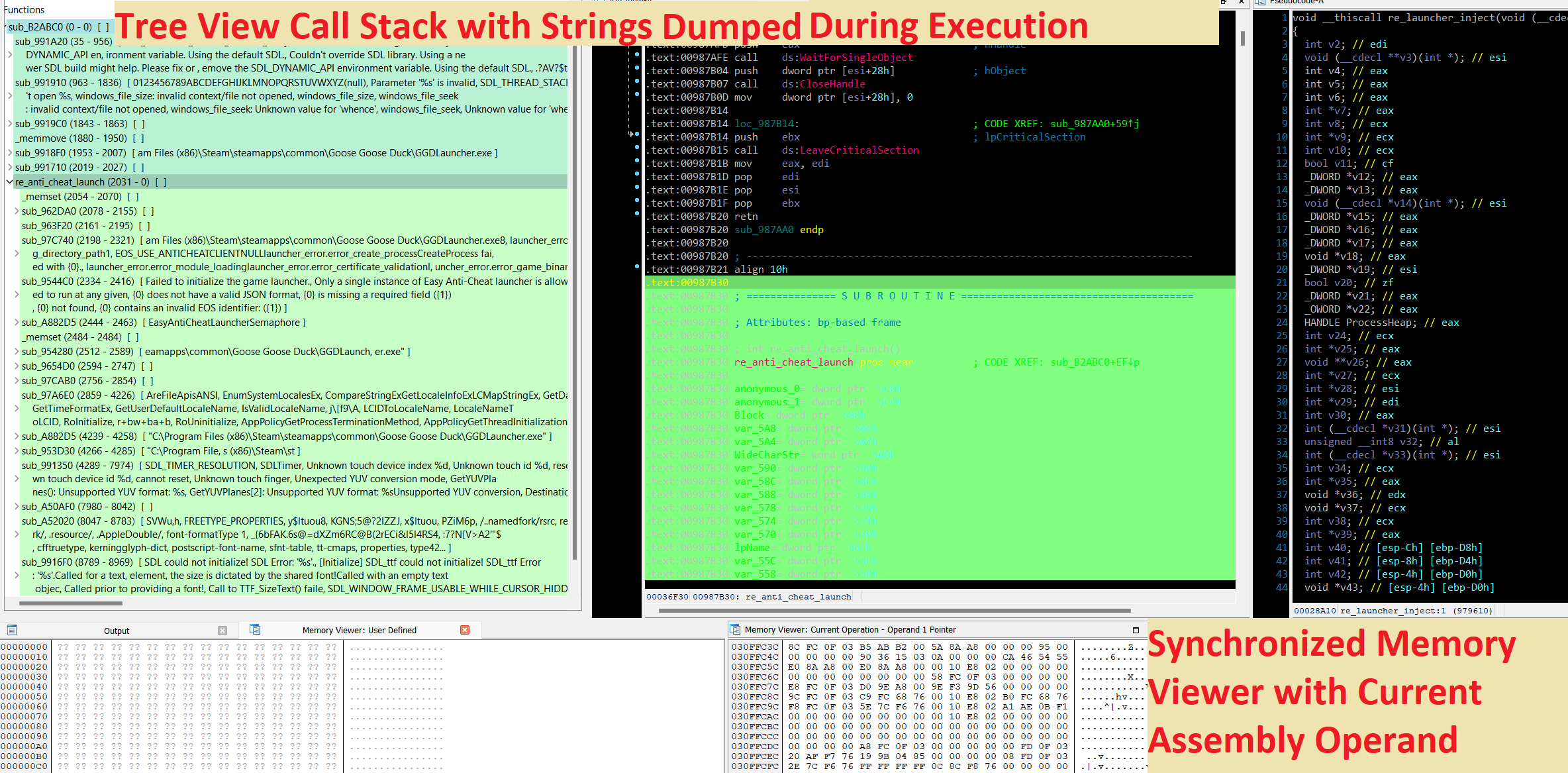
Task: Click the call tree horizontal scrollbar
Action: coord(71,603)
